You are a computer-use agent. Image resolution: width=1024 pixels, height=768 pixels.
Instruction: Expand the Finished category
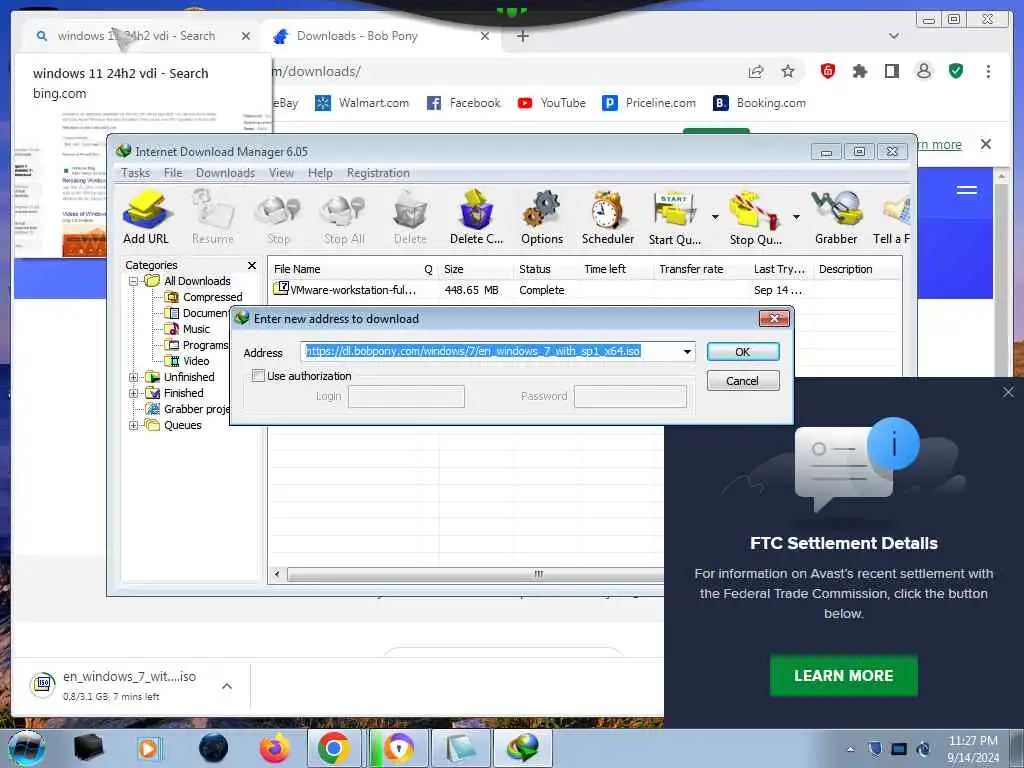[133, 393]
